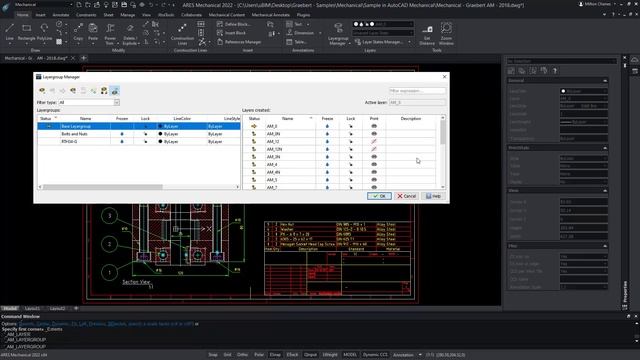Image resolution: width=640 pixels, height=360 pixels.
Task: Confirm with the OK button
Action: pyautogui.click(x=379, y=196)
